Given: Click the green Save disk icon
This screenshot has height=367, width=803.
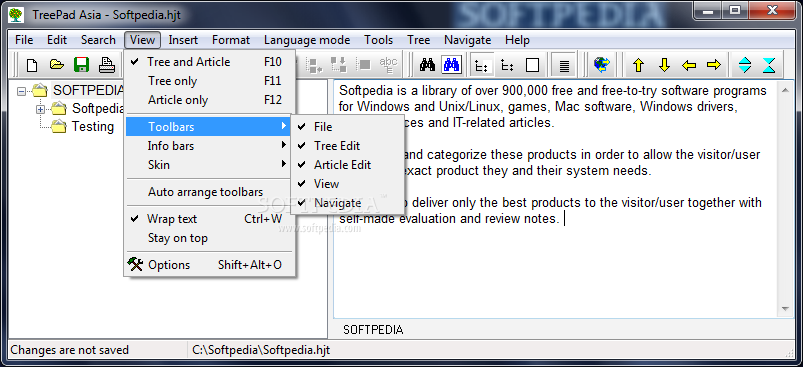Looking at the screenshot, I should click(81, 64).
